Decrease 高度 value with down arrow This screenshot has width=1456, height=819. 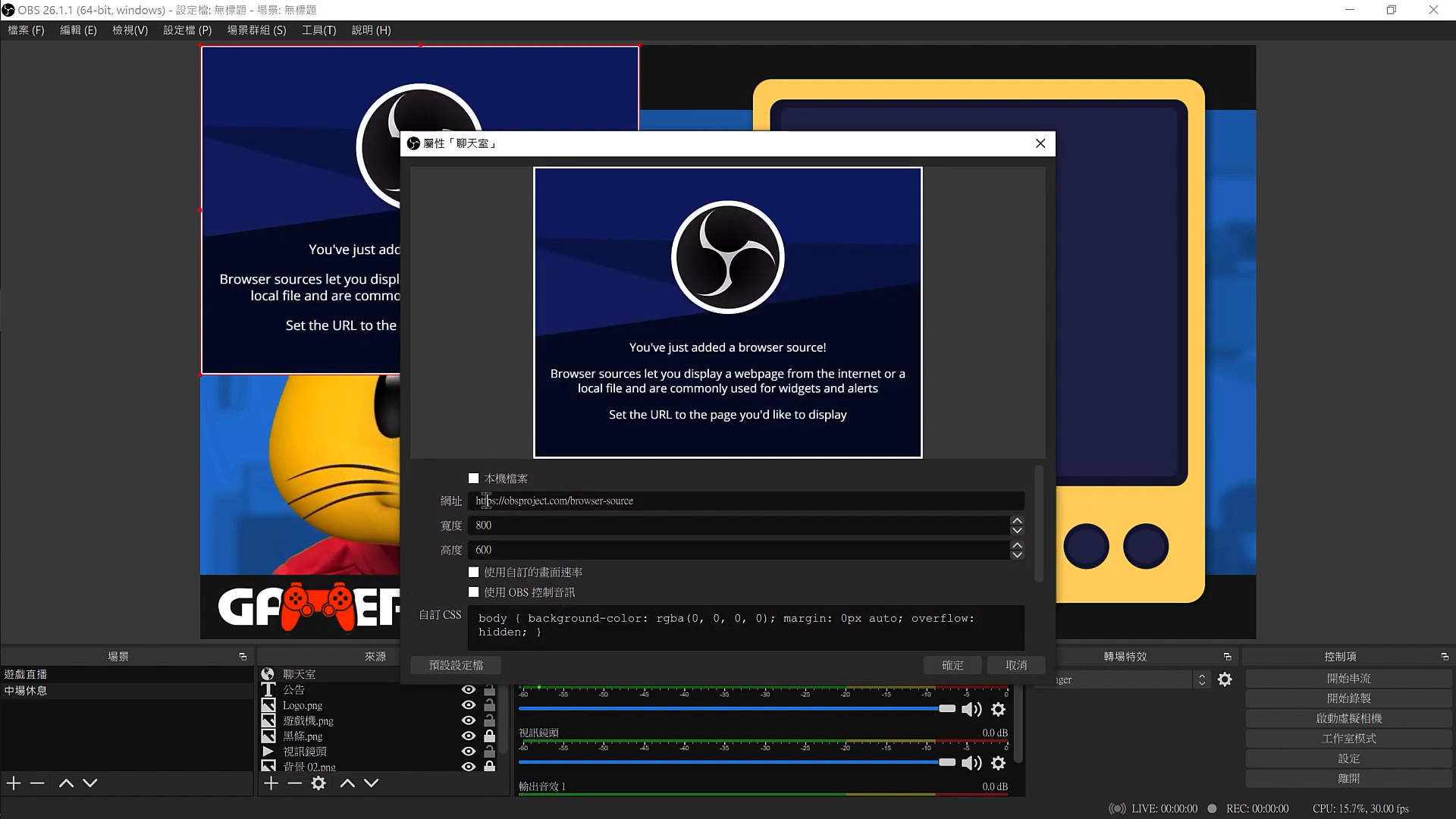pyautogui.click(x=1017, y=554)
